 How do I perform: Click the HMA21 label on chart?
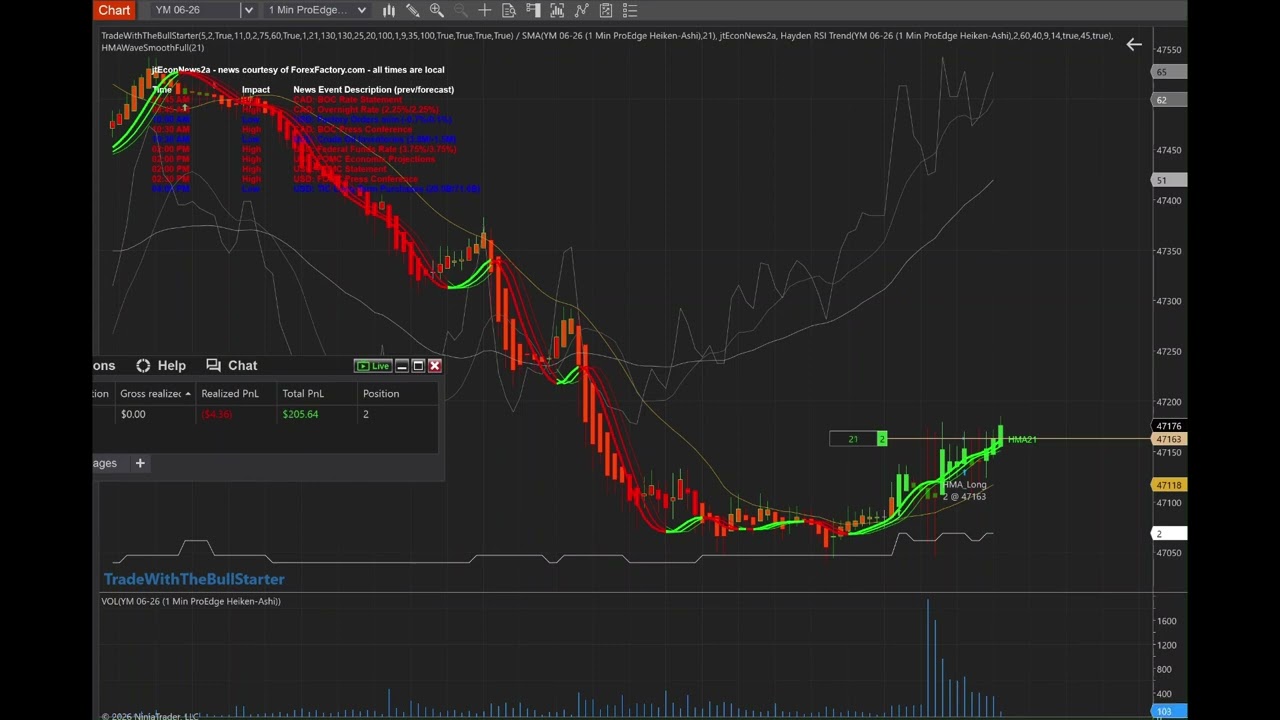tap(1022, 440)
